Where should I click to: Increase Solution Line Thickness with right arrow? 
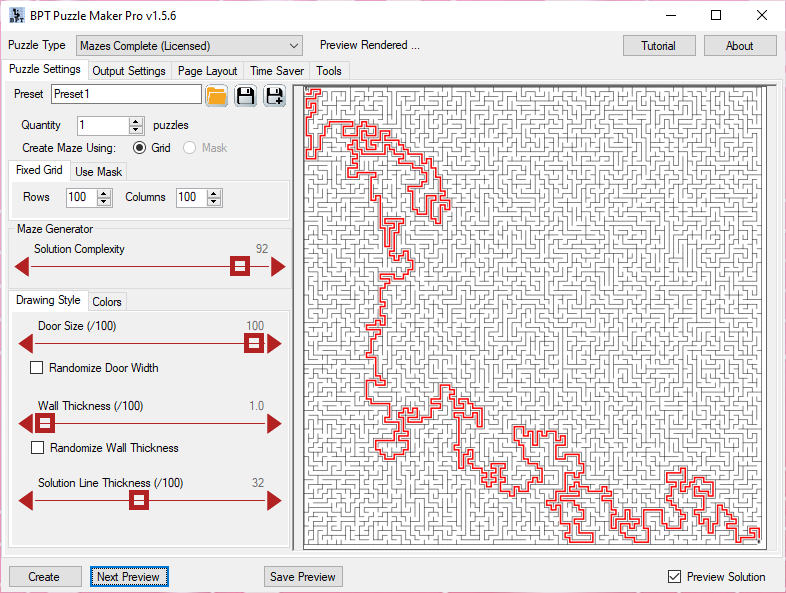click(x=274, y=501)
